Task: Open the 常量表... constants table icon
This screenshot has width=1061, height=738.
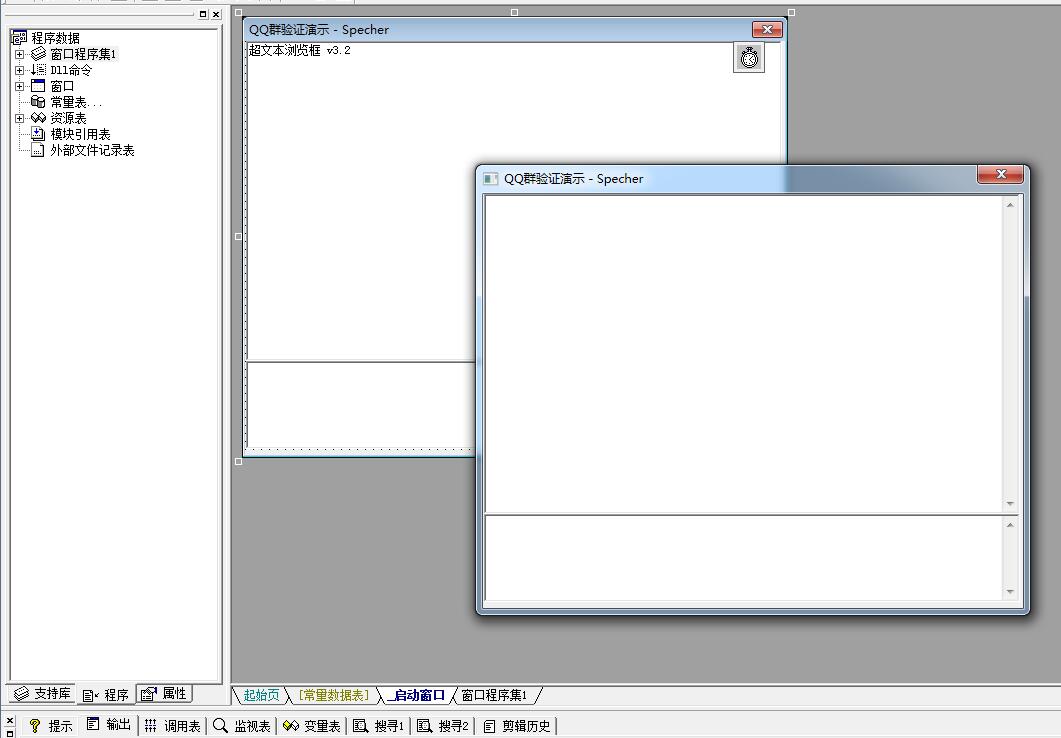Action: [x=39, y=102]
